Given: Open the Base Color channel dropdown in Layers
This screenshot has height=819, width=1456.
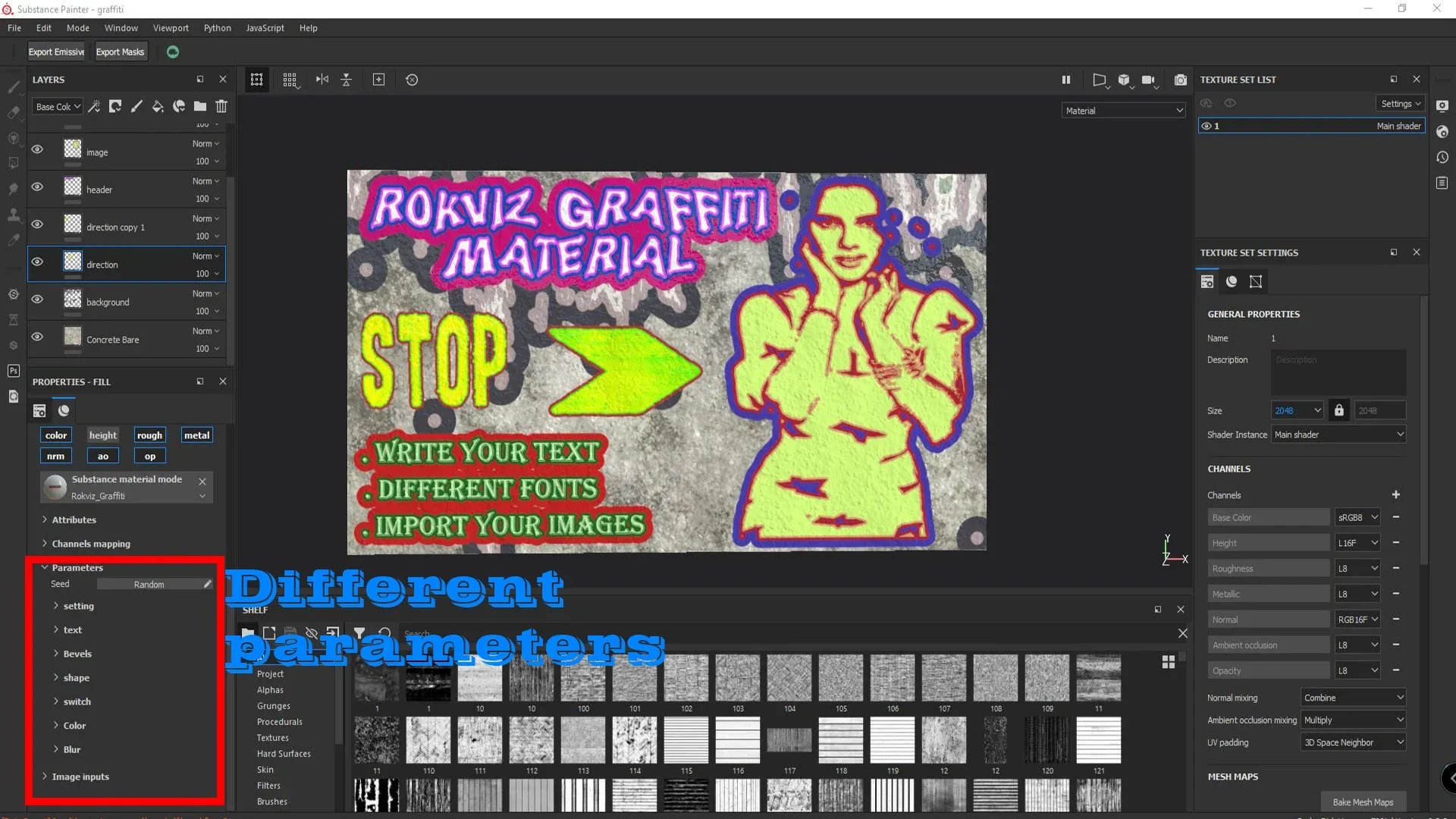Looking at the screenshot, I should click(x=58, y=106).
